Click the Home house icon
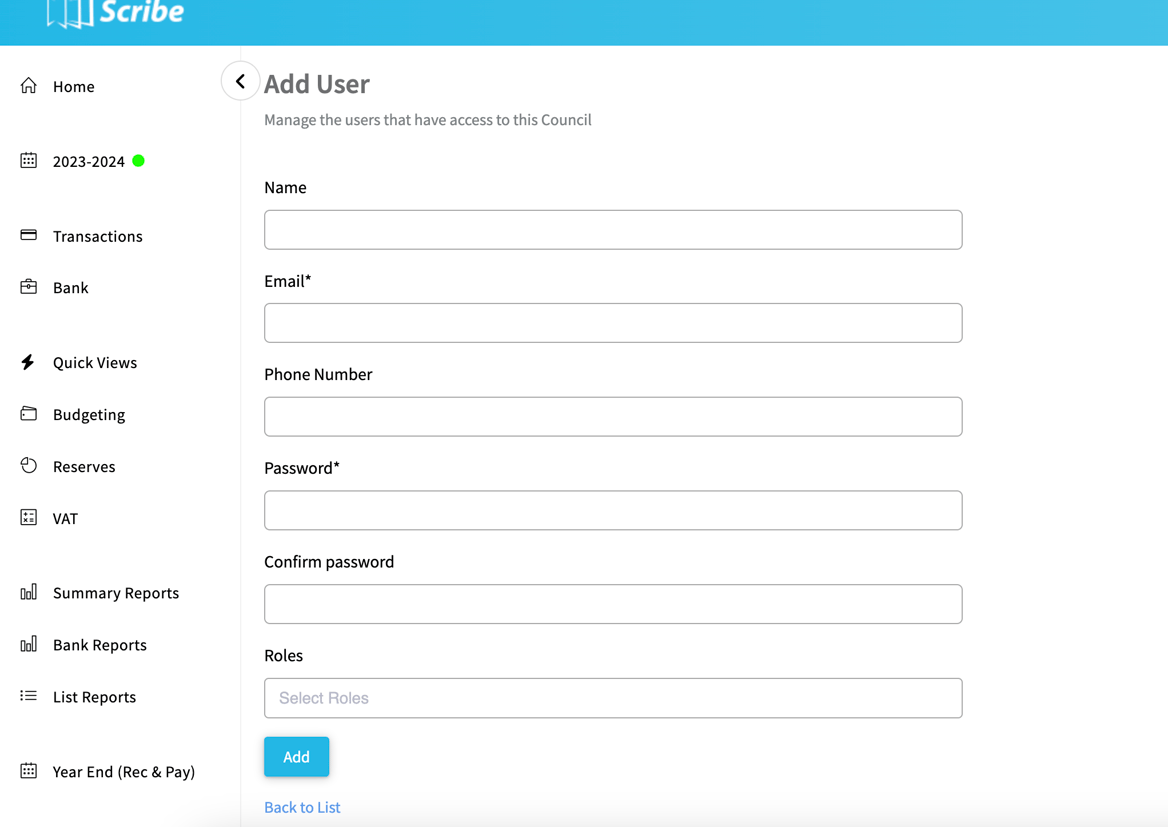The height and width of the screenshot is (827, 1168). (29, 86)
